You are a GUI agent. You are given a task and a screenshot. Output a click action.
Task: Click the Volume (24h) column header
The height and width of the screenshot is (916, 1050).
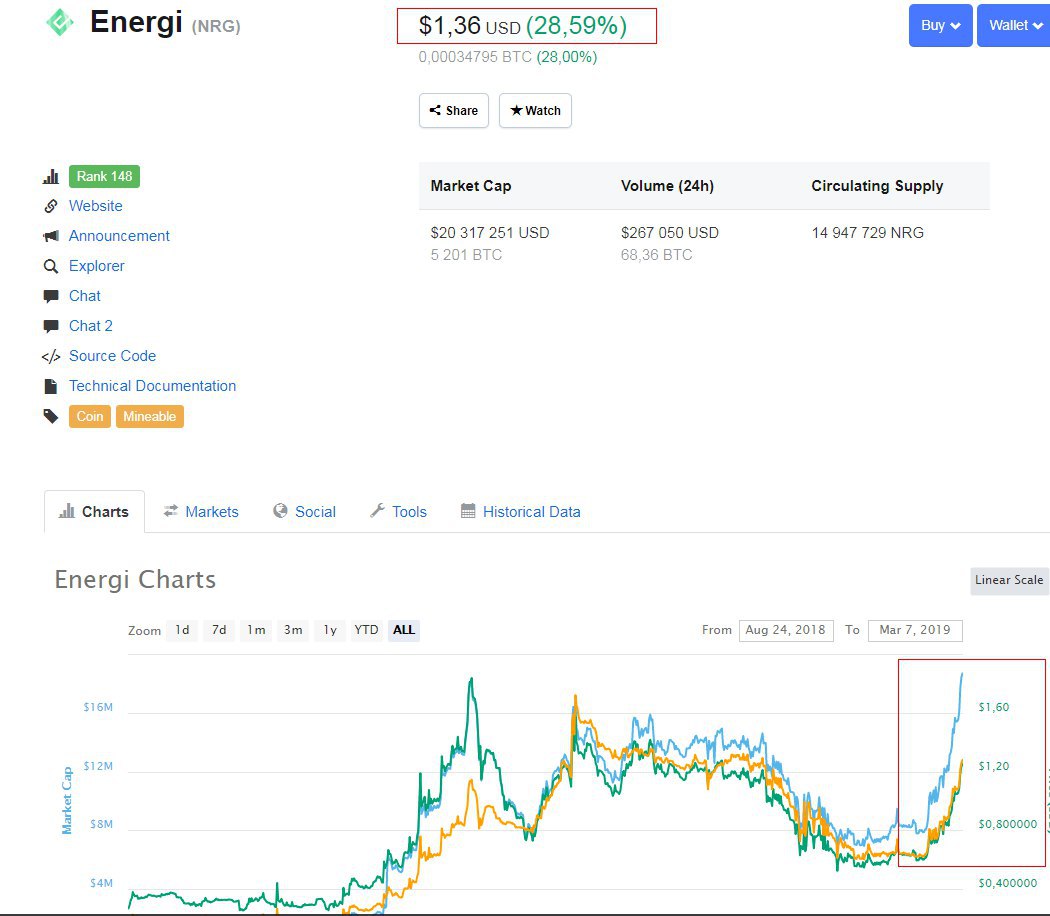(x=667, y=186)
